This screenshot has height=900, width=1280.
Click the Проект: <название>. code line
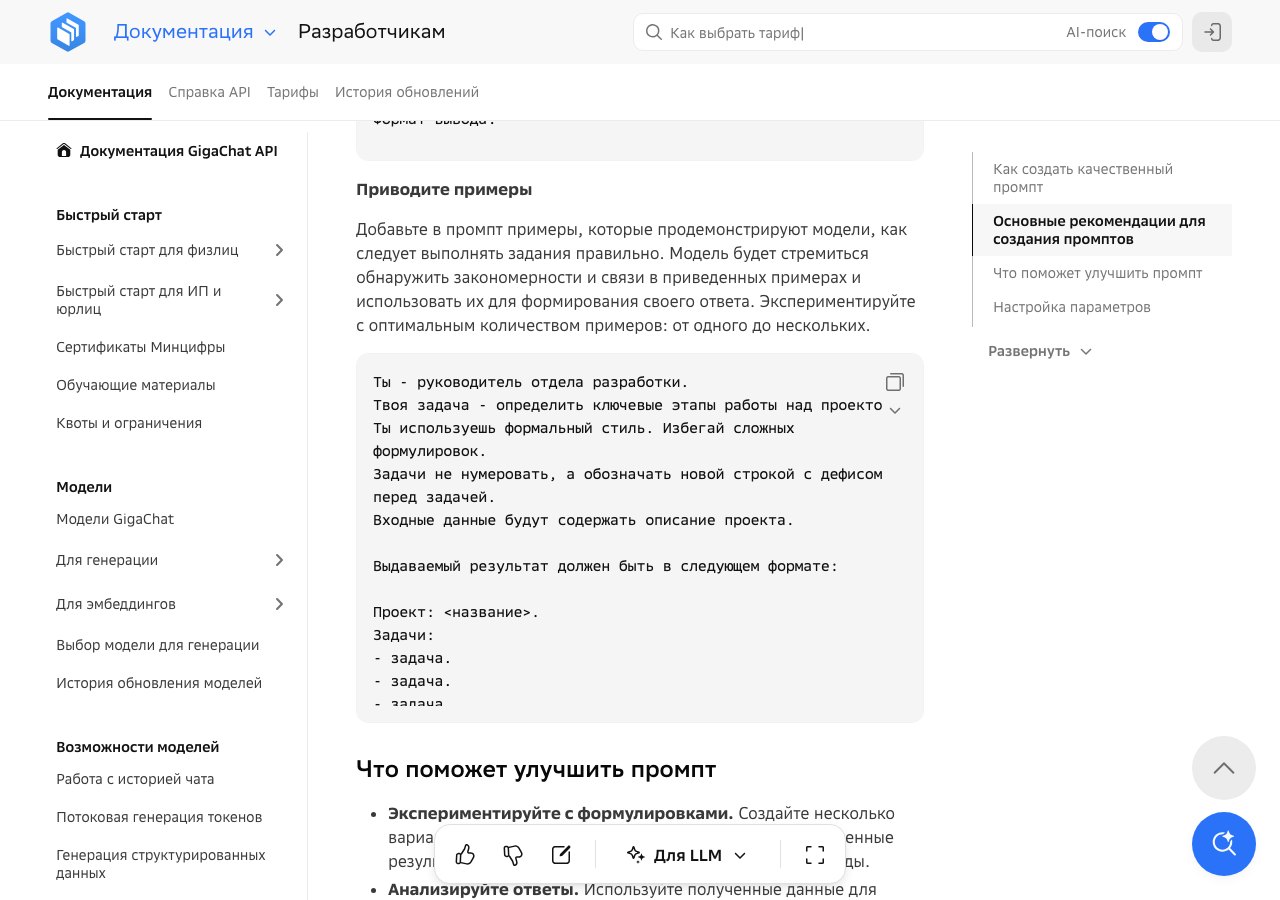tap(456, 612)
